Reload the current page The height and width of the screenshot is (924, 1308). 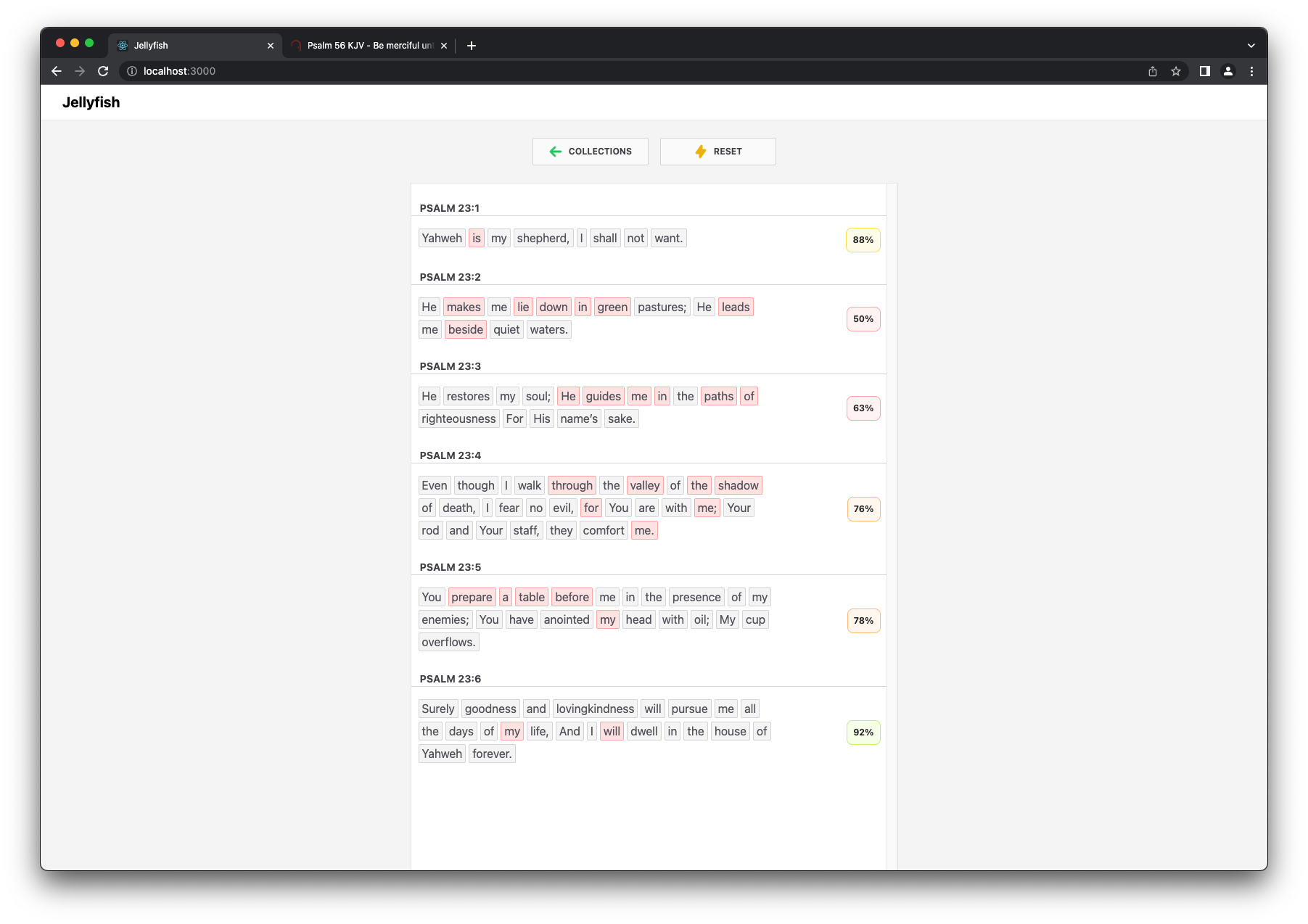[103, 71]
